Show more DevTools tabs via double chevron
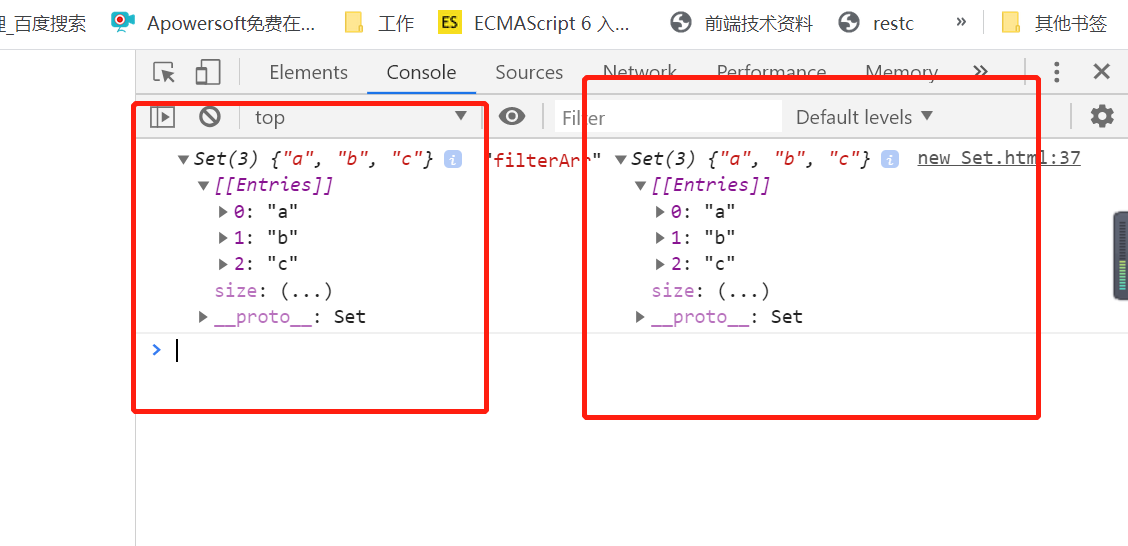This screenshot has height=546, width=1128. click(x=980, y=71)
